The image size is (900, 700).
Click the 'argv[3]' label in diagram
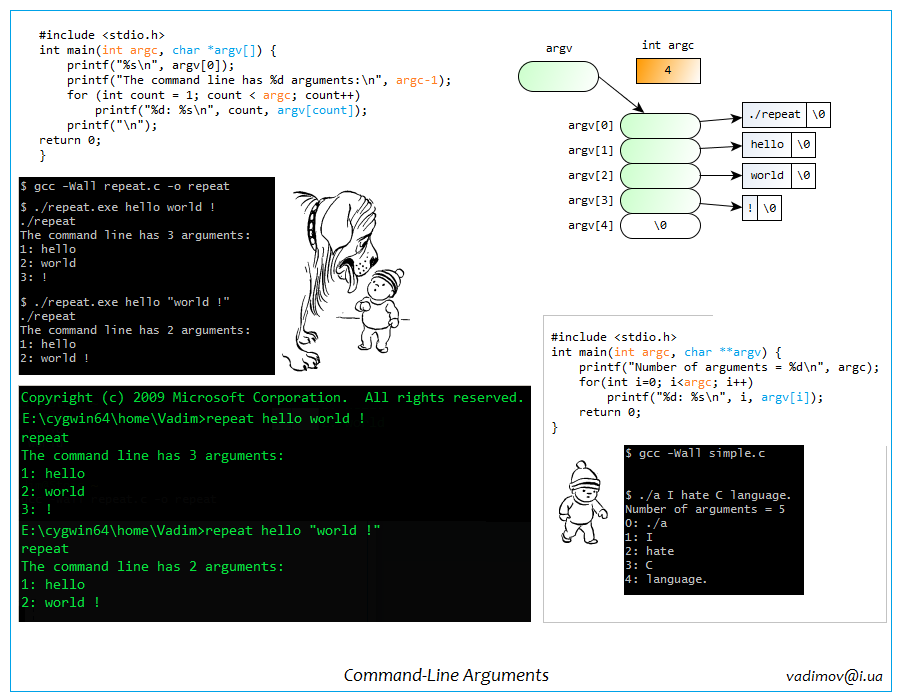tap(591, 200)
